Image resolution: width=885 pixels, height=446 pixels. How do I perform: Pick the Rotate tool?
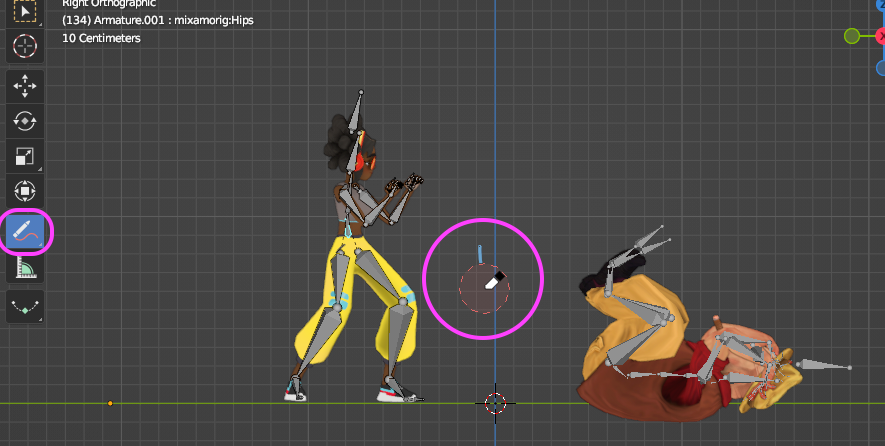(25, 121)
